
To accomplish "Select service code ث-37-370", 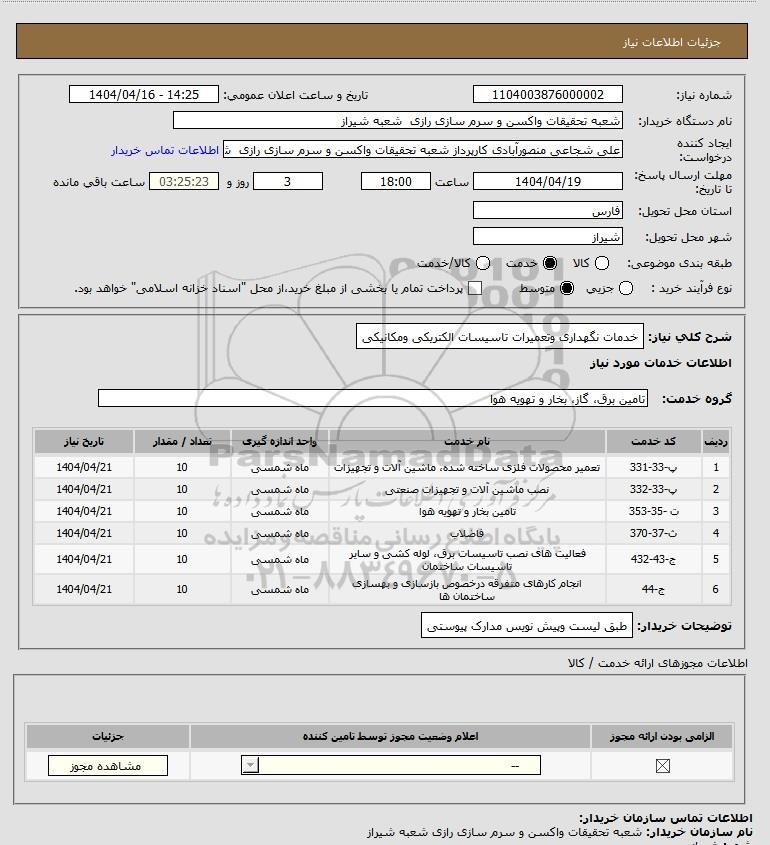I will (653, 533).
